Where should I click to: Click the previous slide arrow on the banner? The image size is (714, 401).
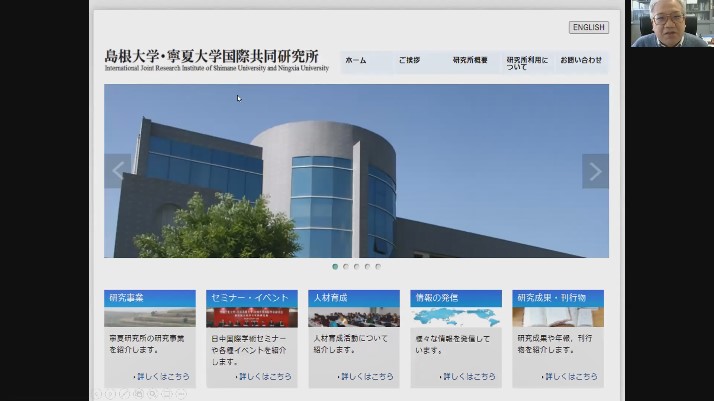(x=117, y=171)
